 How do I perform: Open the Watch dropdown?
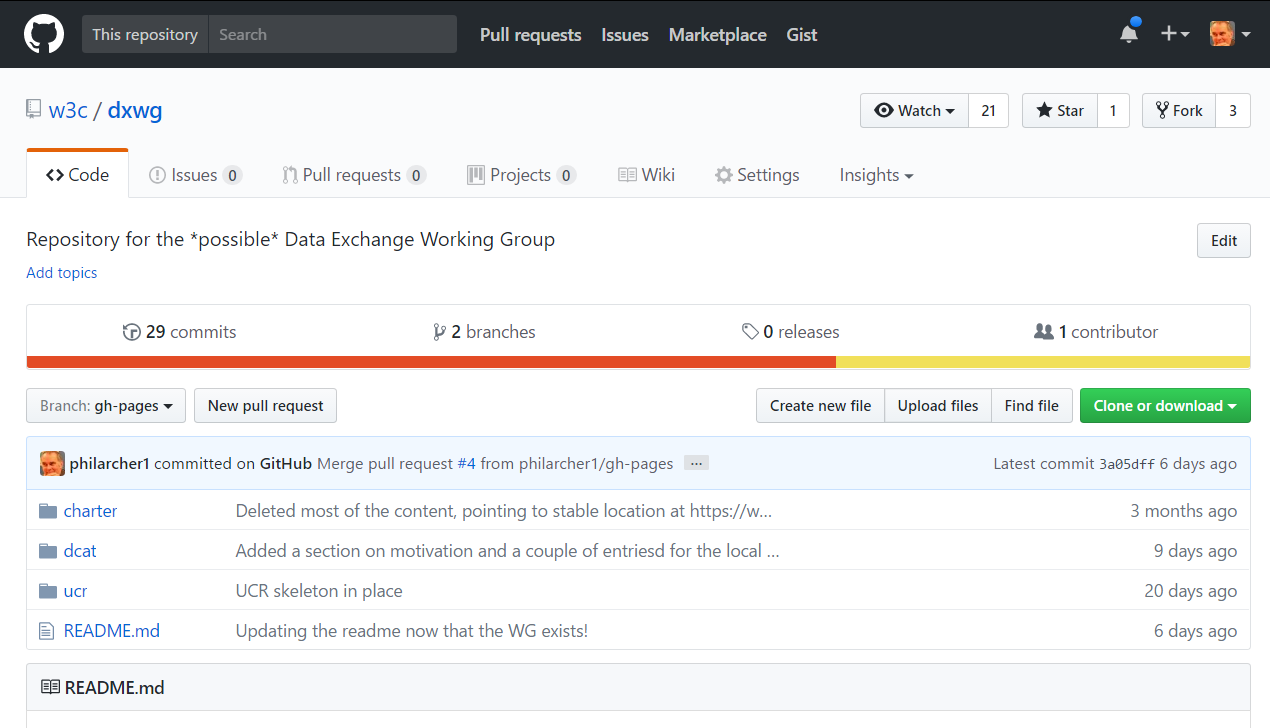point(914,111)
